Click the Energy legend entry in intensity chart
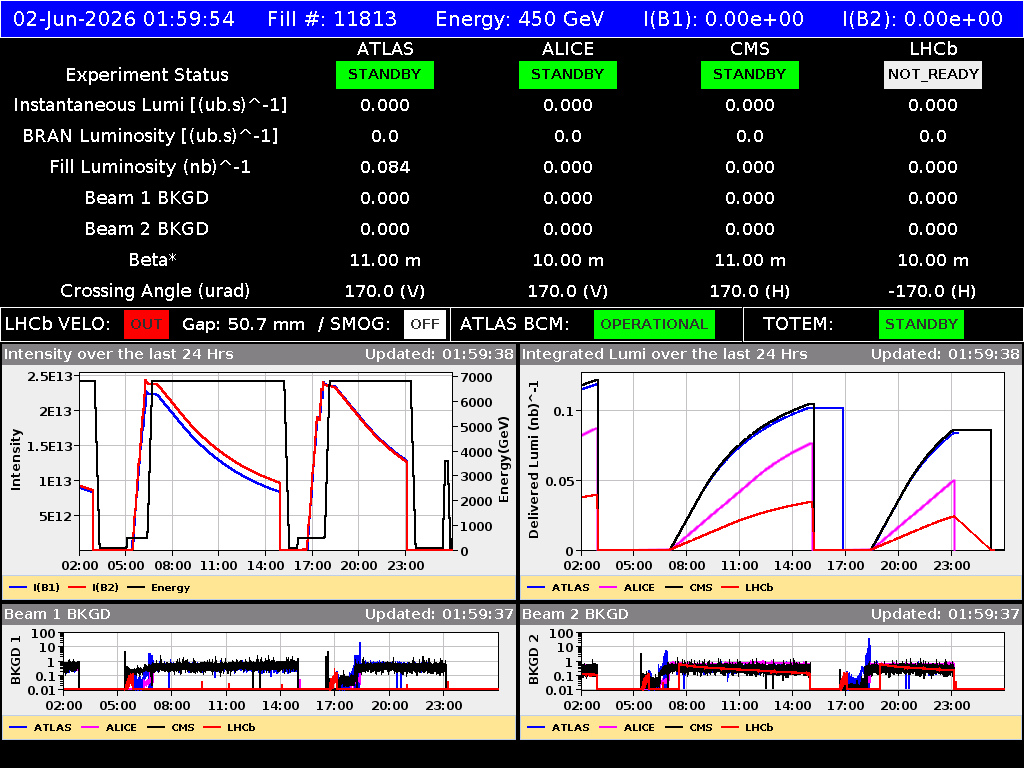 click(159, 588)
